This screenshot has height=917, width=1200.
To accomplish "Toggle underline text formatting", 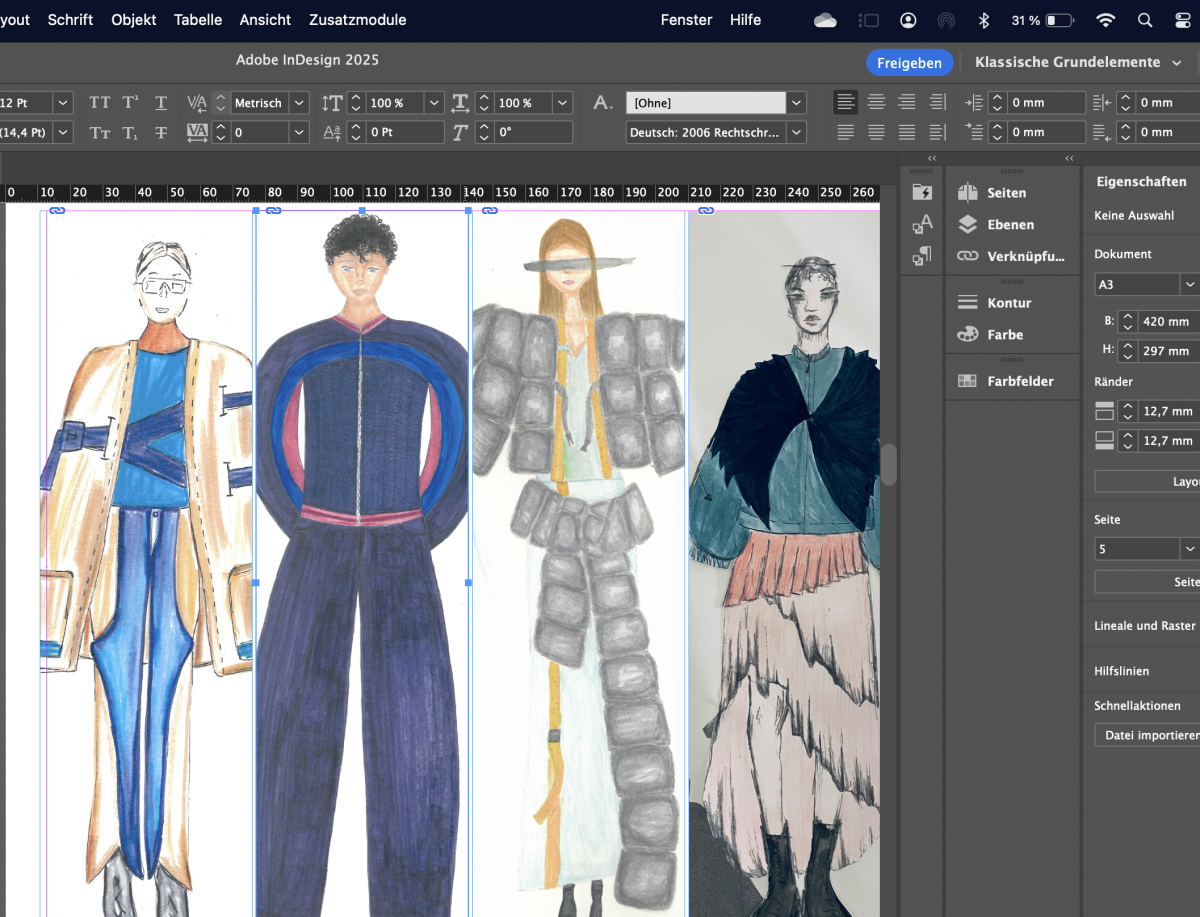I will tap(160, 103).
